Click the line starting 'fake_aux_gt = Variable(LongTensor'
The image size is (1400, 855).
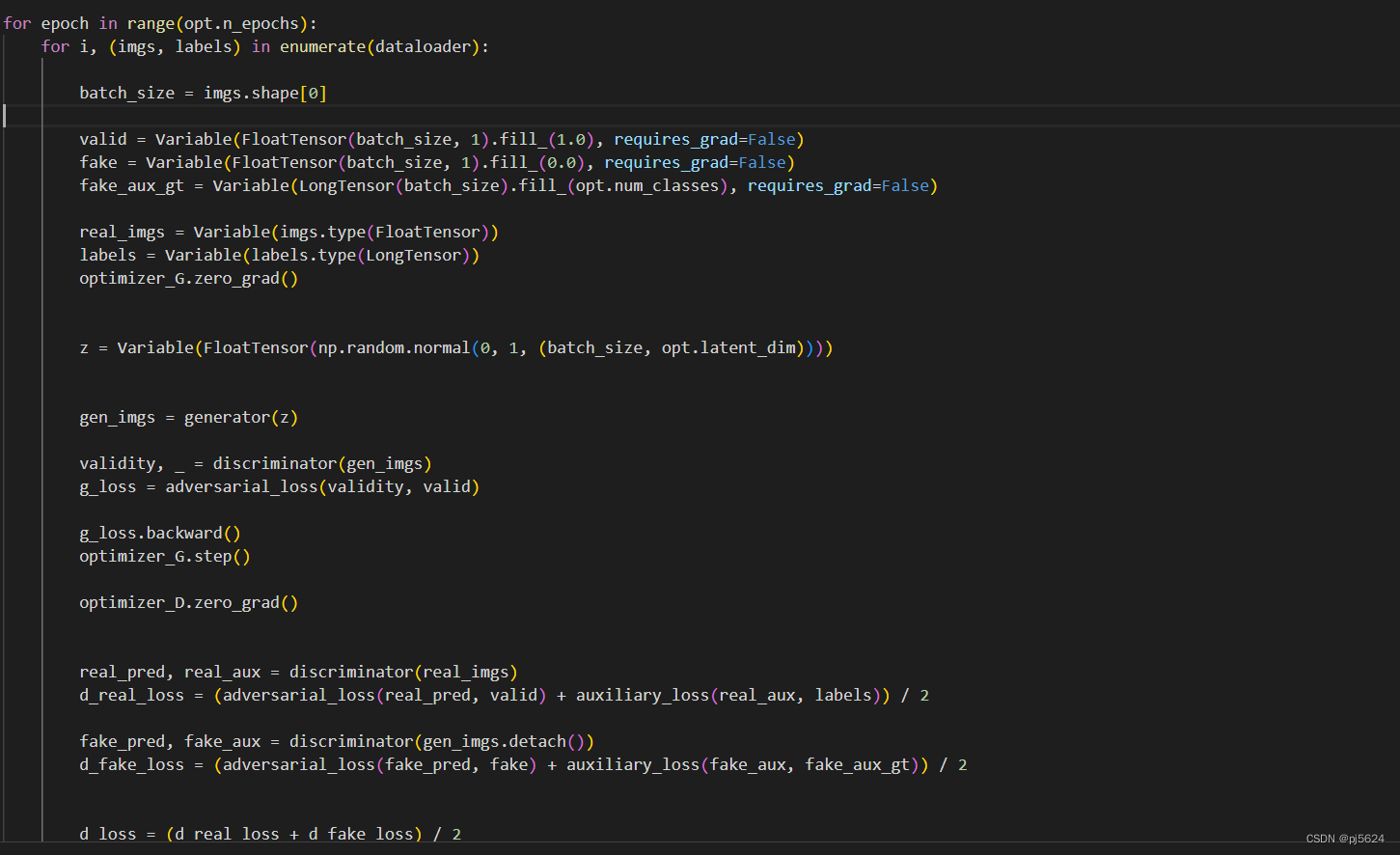click(x=508, y=185)
